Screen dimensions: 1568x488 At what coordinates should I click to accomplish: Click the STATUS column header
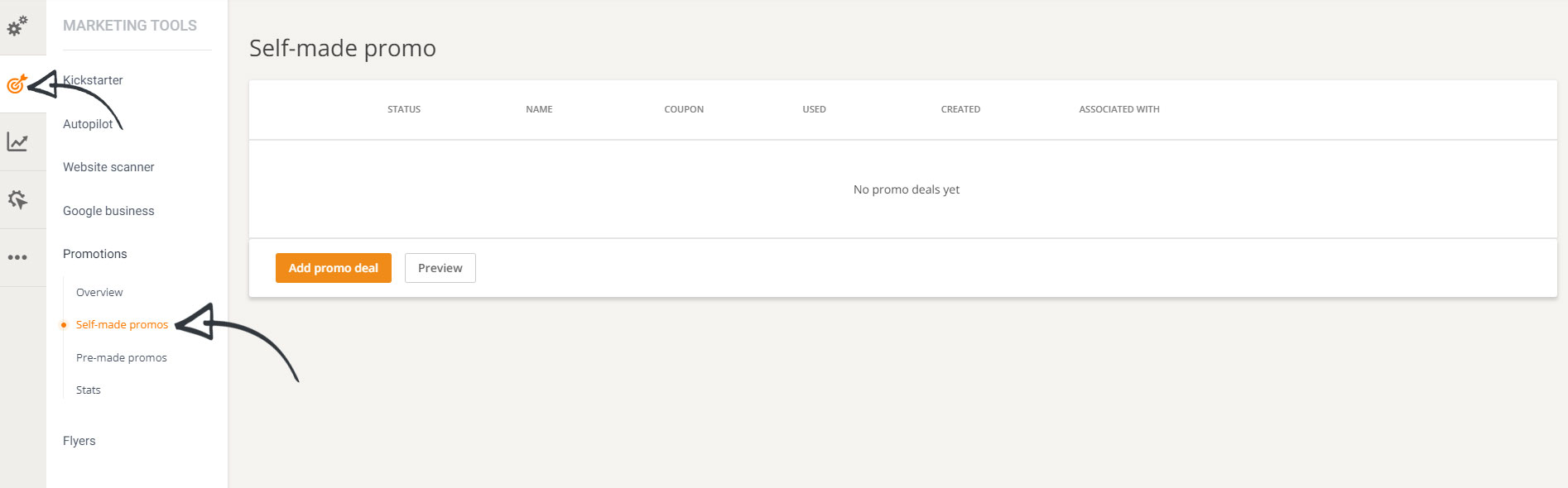404,109
